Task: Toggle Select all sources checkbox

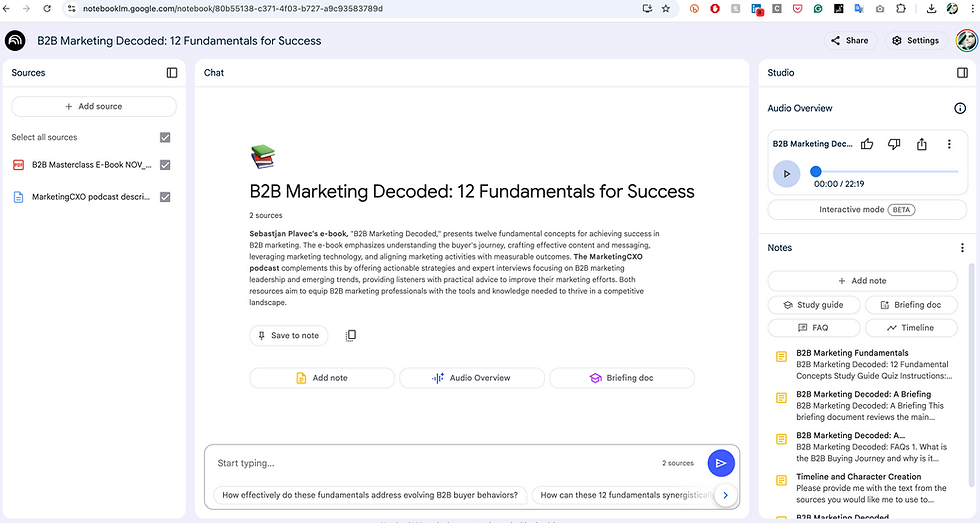Action: click(x=165, y=137)
